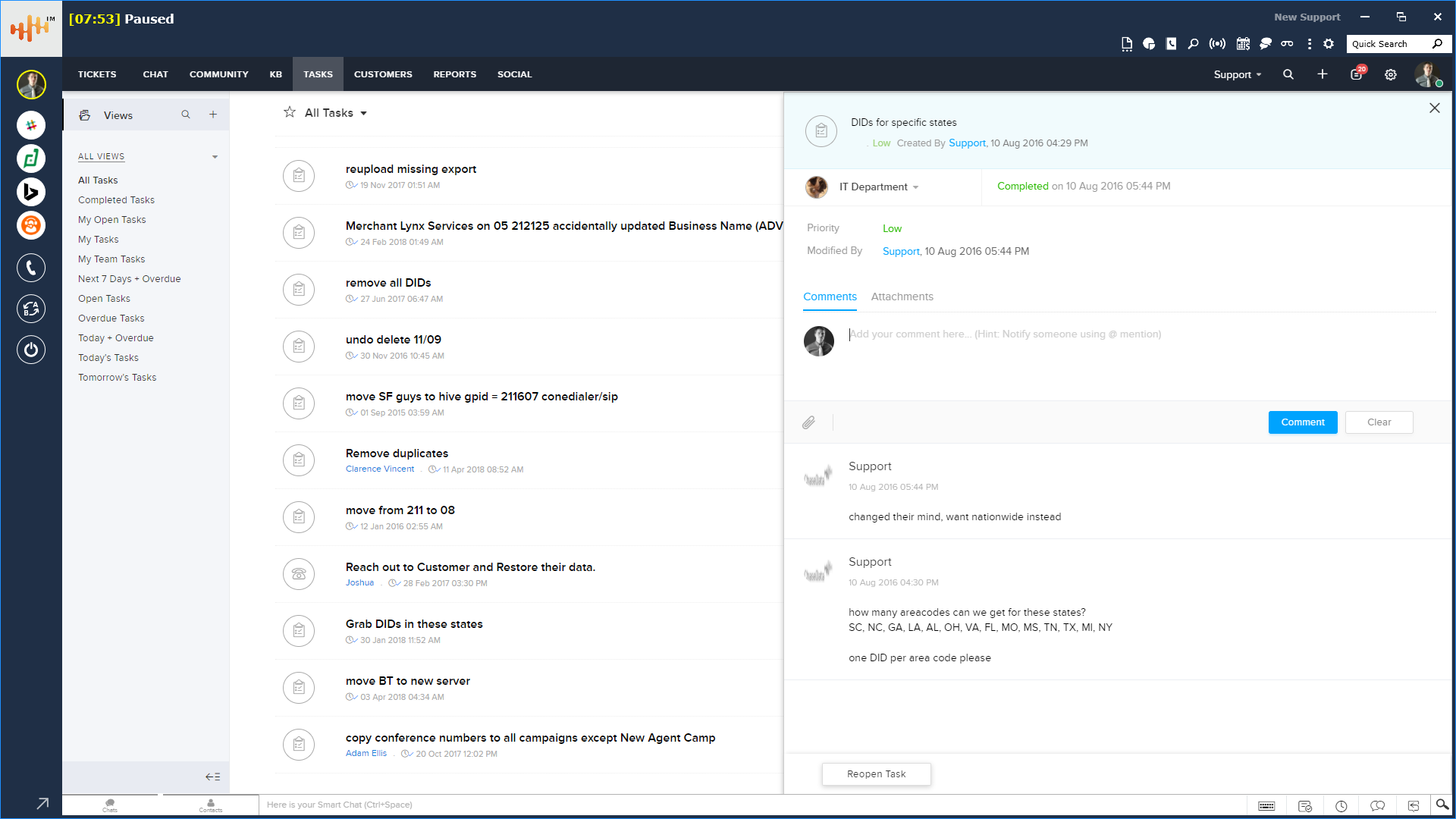Image resolution: width=1456 pixels, height=819 pixels.
Task: Collapse the Views sidebar panel
Action: point(212,777)
